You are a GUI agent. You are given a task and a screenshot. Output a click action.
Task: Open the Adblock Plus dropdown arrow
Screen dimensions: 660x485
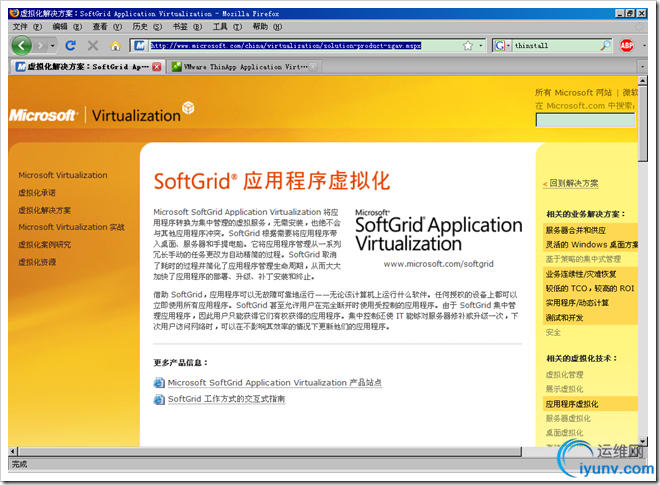[x=644, y=45]
